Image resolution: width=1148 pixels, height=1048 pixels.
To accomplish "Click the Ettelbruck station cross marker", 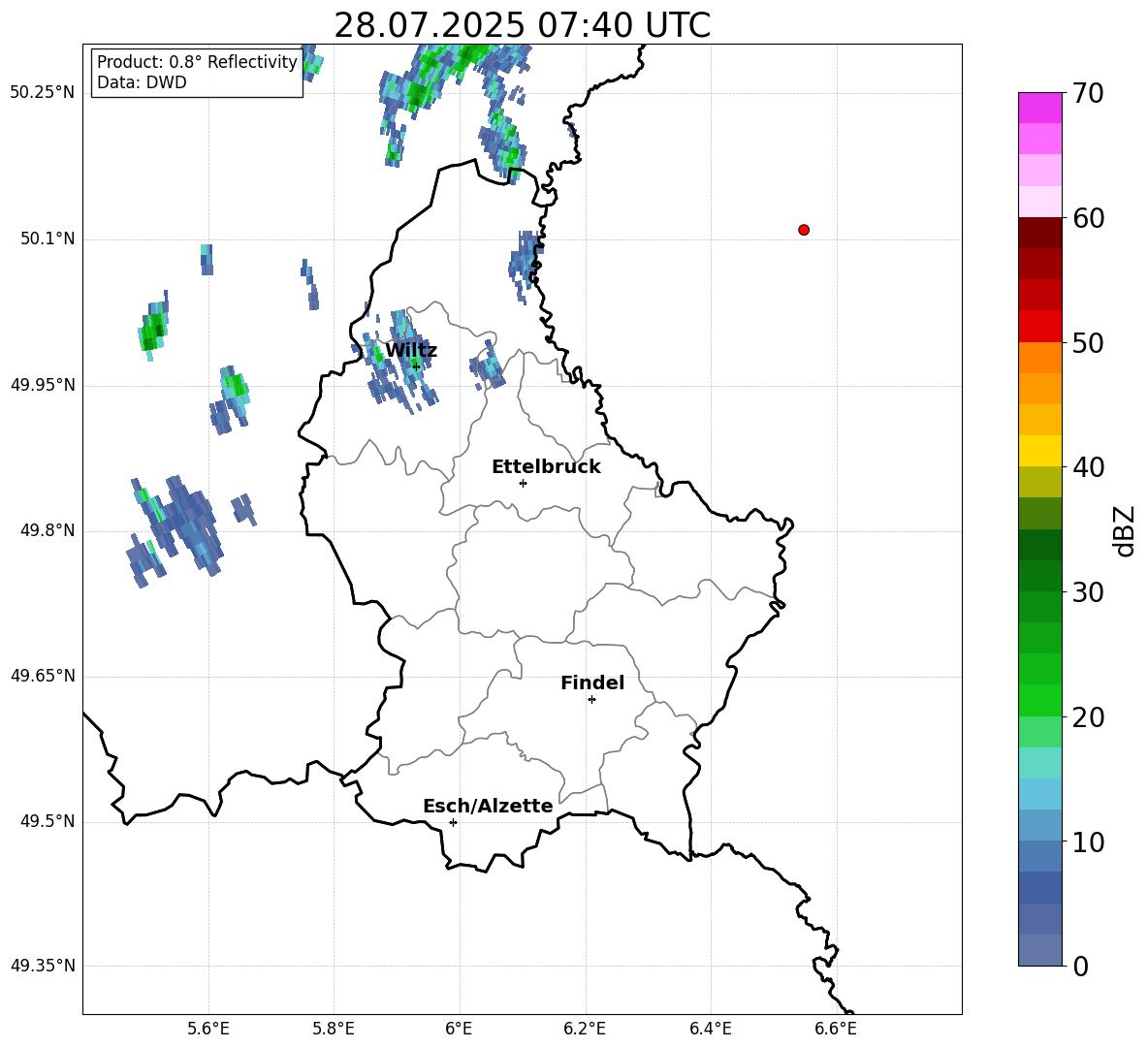I will pyautogui.click(x=523, y=483).
